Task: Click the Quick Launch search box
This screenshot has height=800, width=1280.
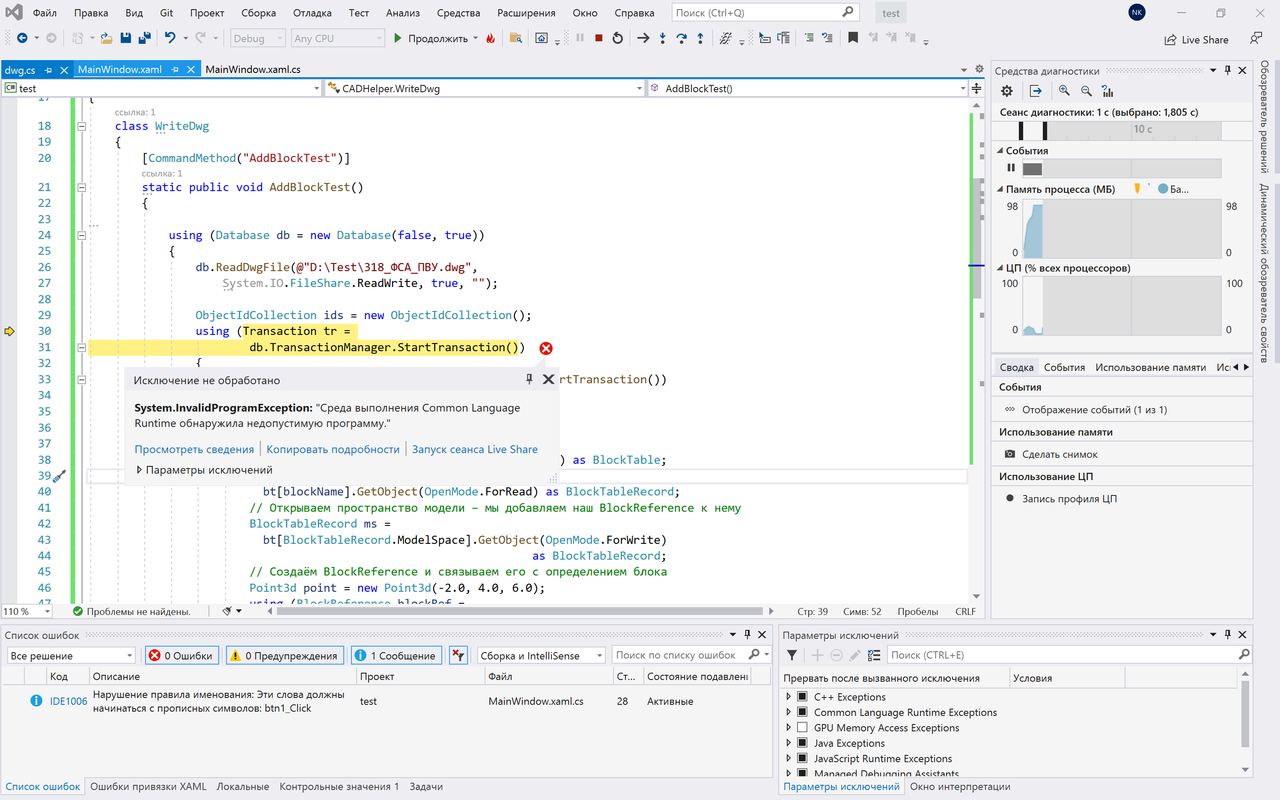Action: pyautogui.click(x=764, y=13)
